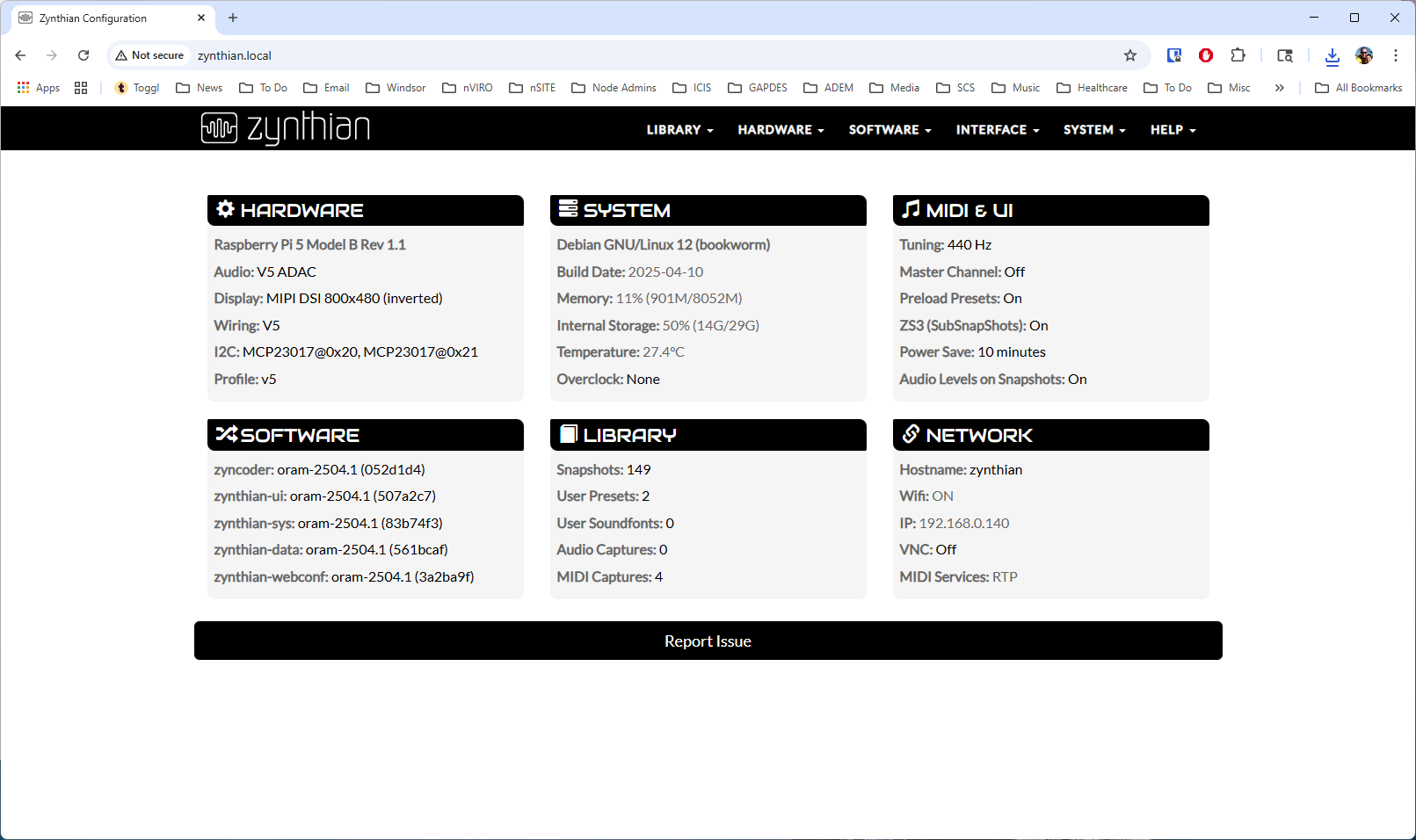Open the tab groups grid icon
Image resolution: width=1416 pixels, height=840 pixels.
click(x=81, y=88)
